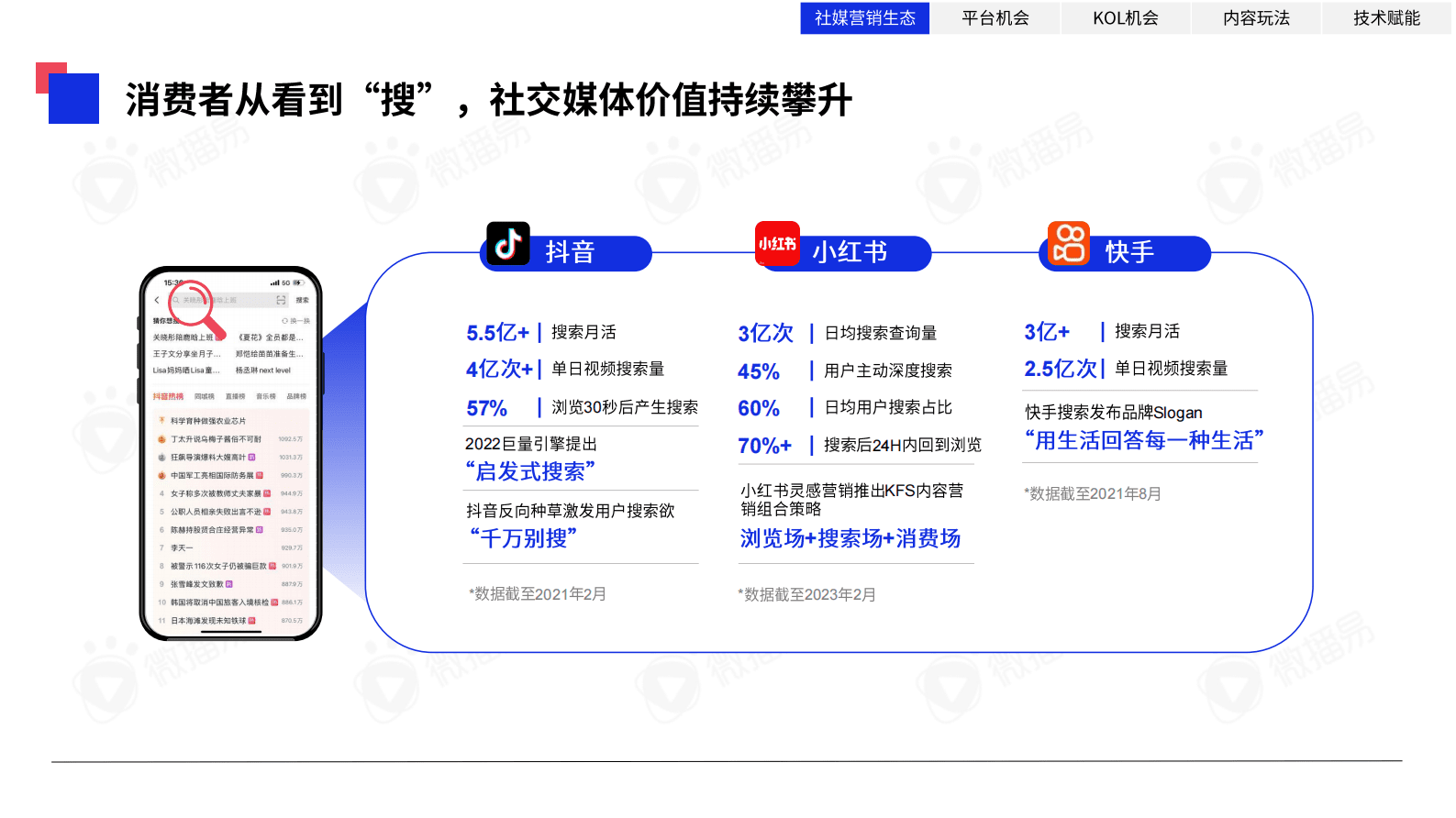1456x818 pixels.
Task: Click the Xiaohongshu red logo icon
Action: coord(777,244)
